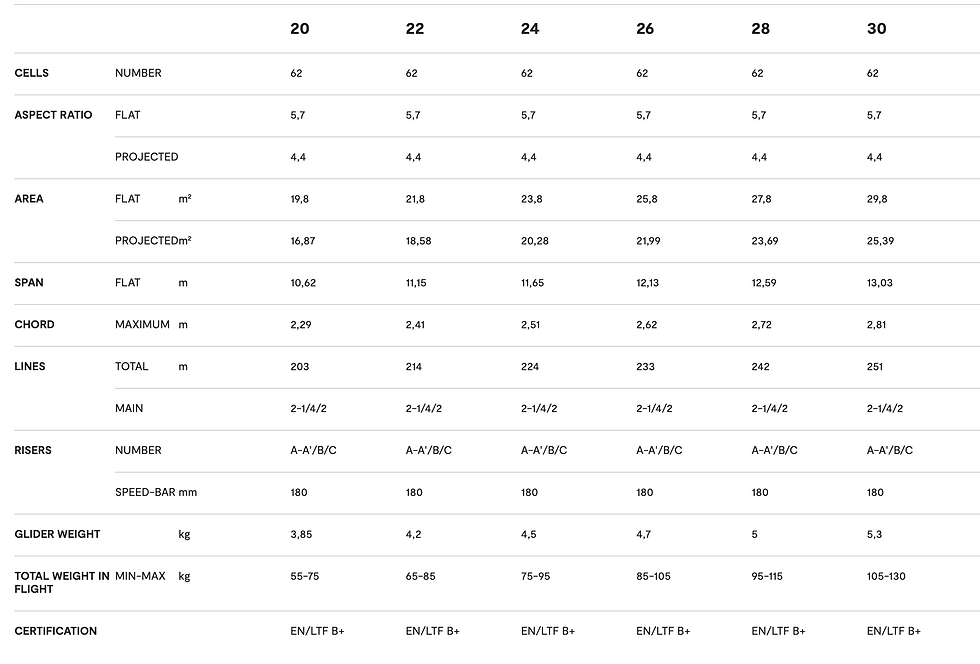Screen dimensions: 980x664
Task: Select the ASPECT RATIO row label
Action: coord(53,115)
